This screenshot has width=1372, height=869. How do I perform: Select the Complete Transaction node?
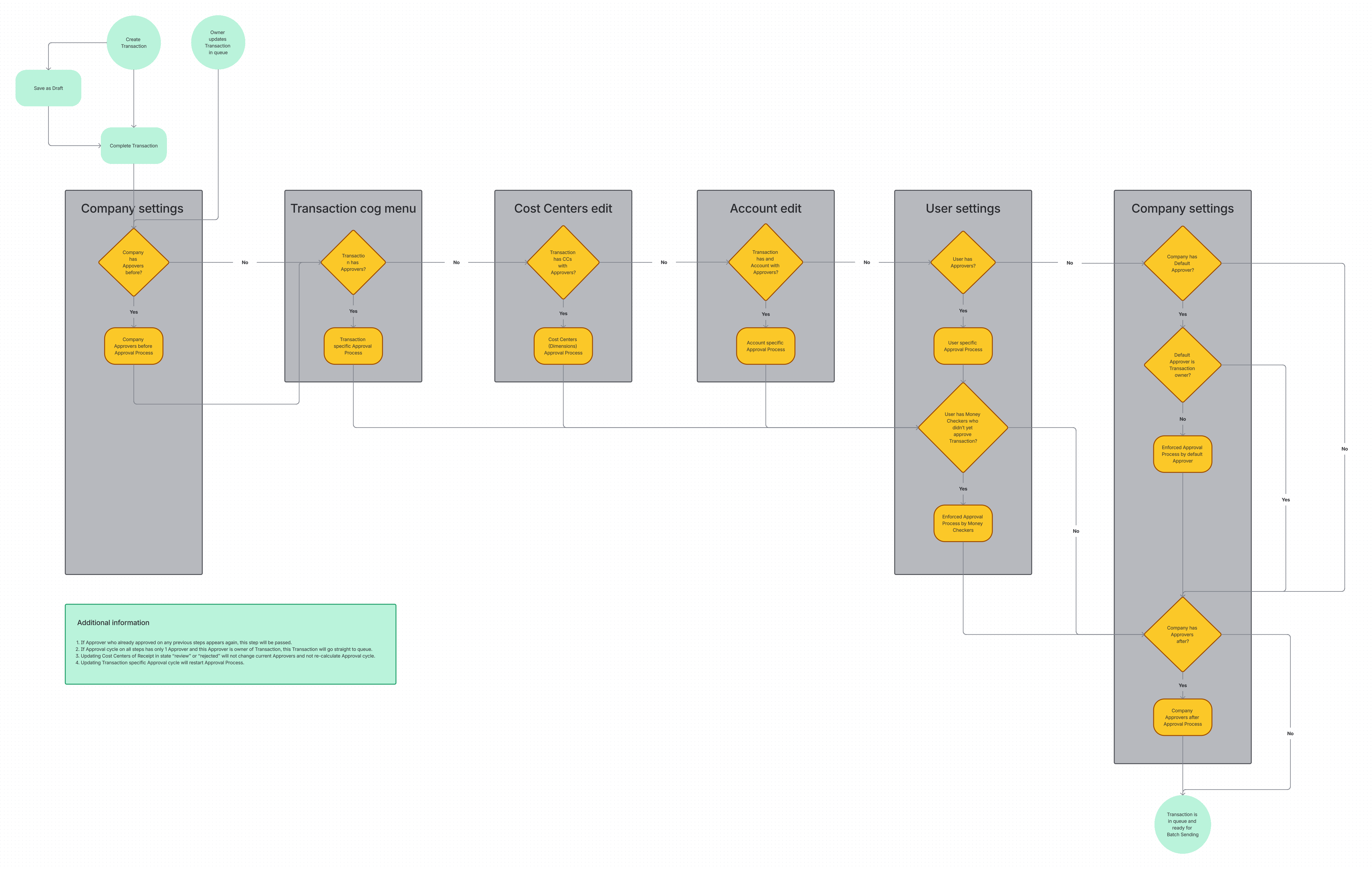pyautogui.click(x=133, y=146)
